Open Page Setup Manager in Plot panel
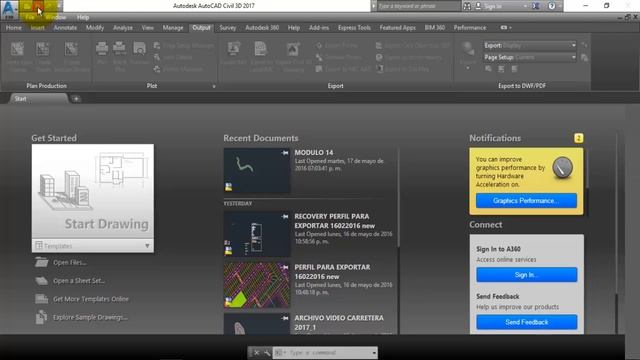 pos(184,46)
